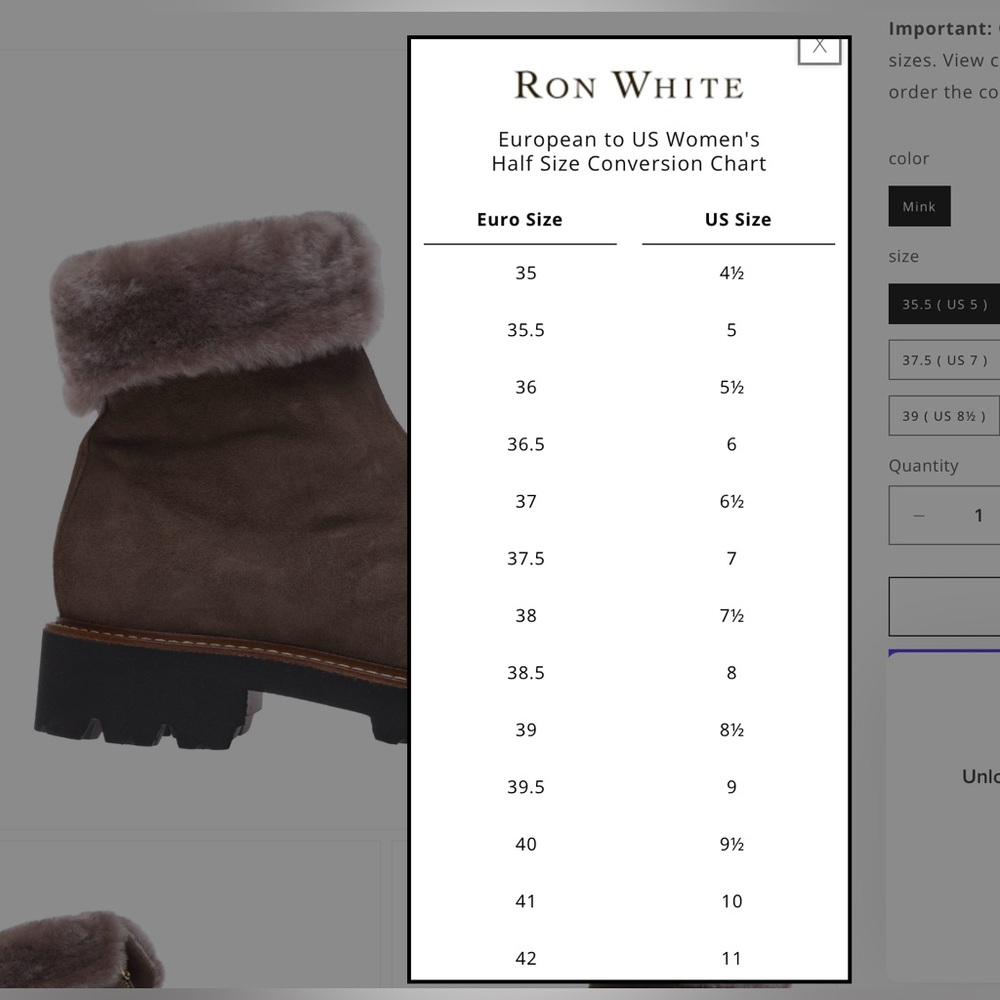This screenshot has width=1000, height=1000.
Task: Decrease quantity with minus button
Action: tap(918, 515)
